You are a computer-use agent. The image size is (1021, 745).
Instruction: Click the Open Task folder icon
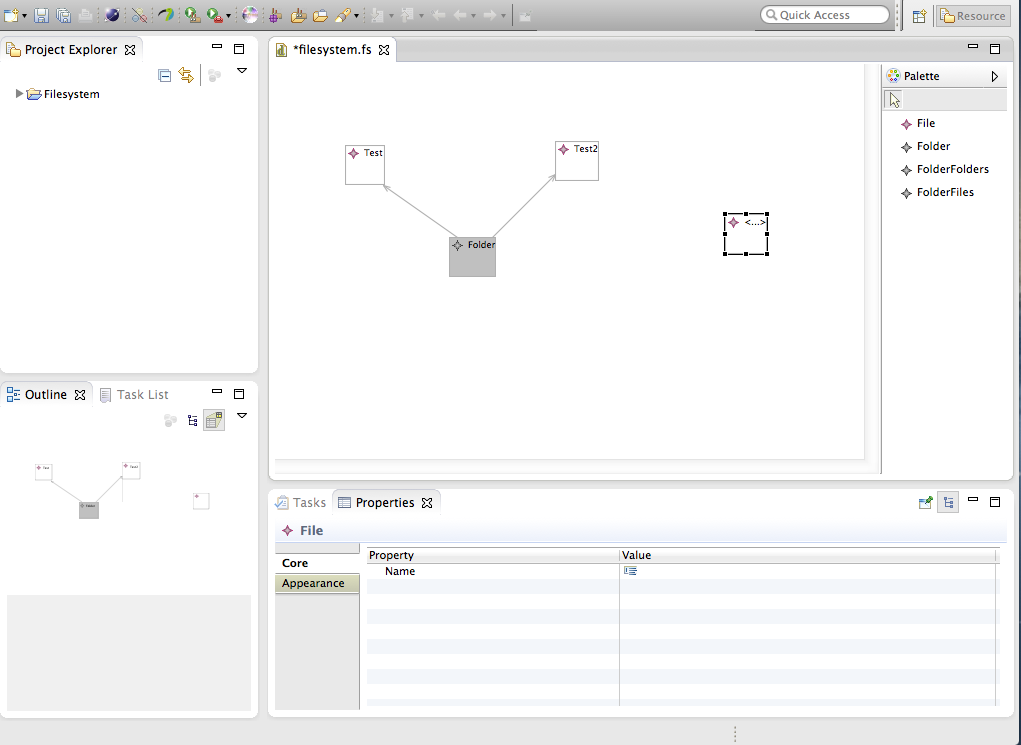pyautogui.click(x=320, y=15)
